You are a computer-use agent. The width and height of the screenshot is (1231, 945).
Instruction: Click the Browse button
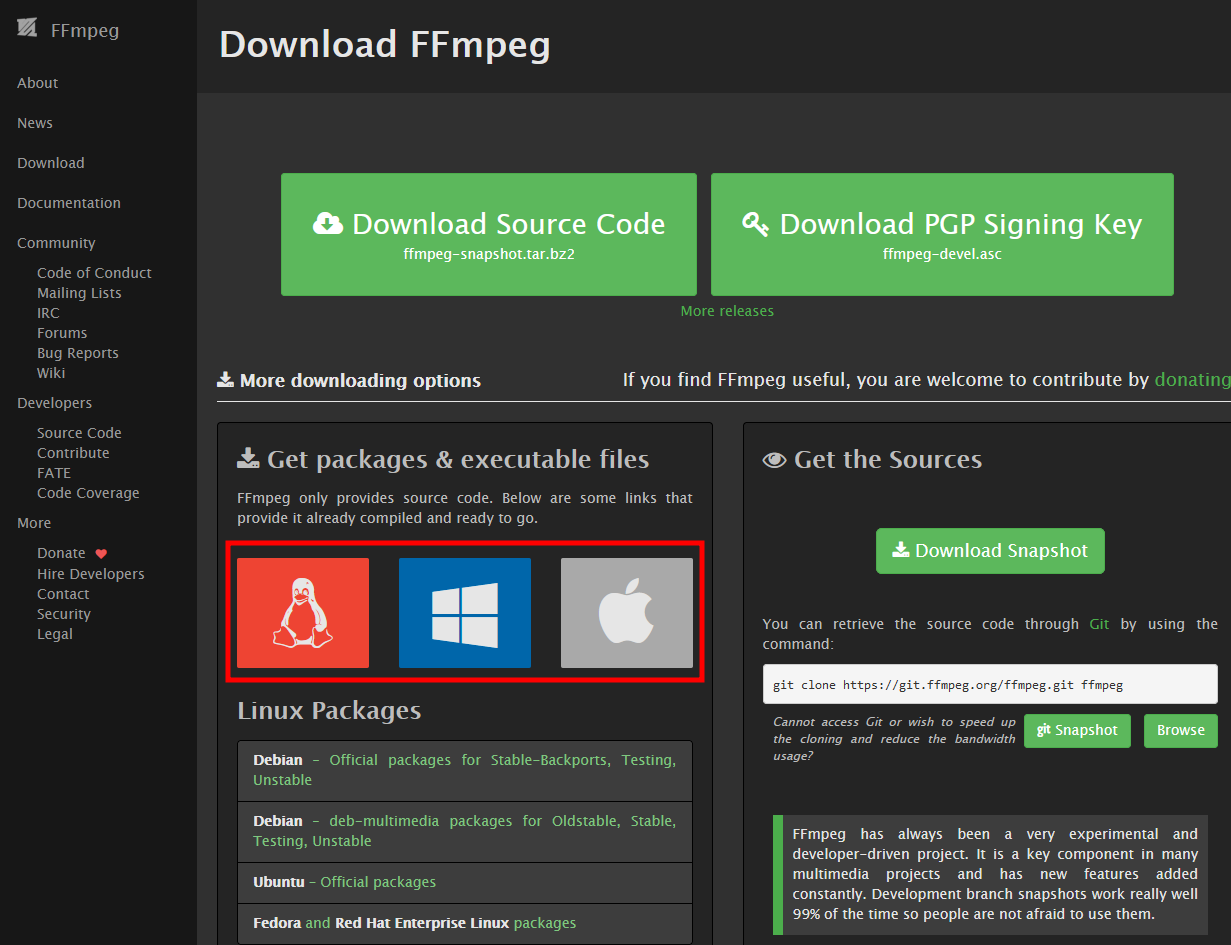1181,731
